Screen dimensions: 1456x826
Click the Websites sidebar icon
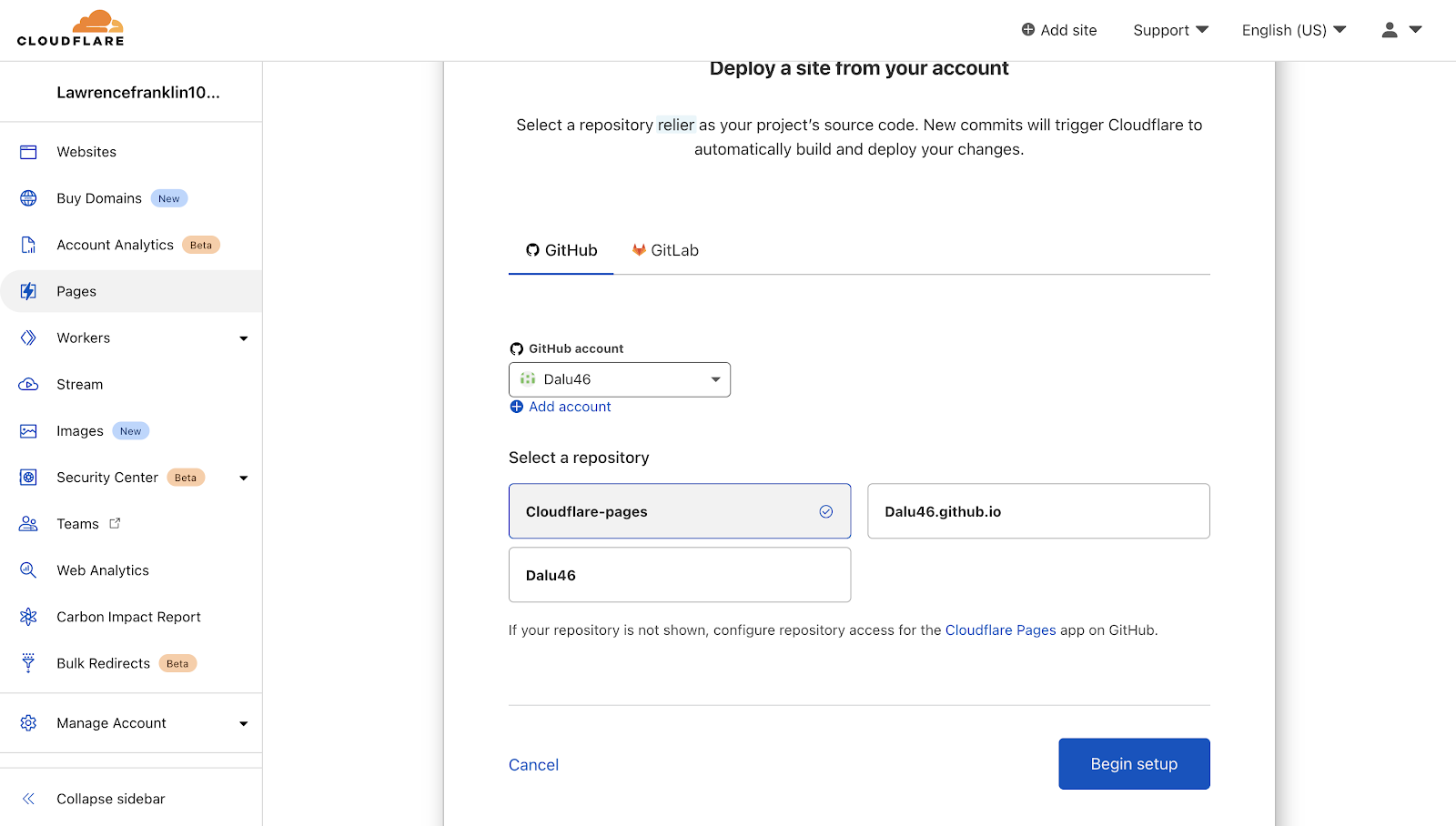click(x=28, y=152)
